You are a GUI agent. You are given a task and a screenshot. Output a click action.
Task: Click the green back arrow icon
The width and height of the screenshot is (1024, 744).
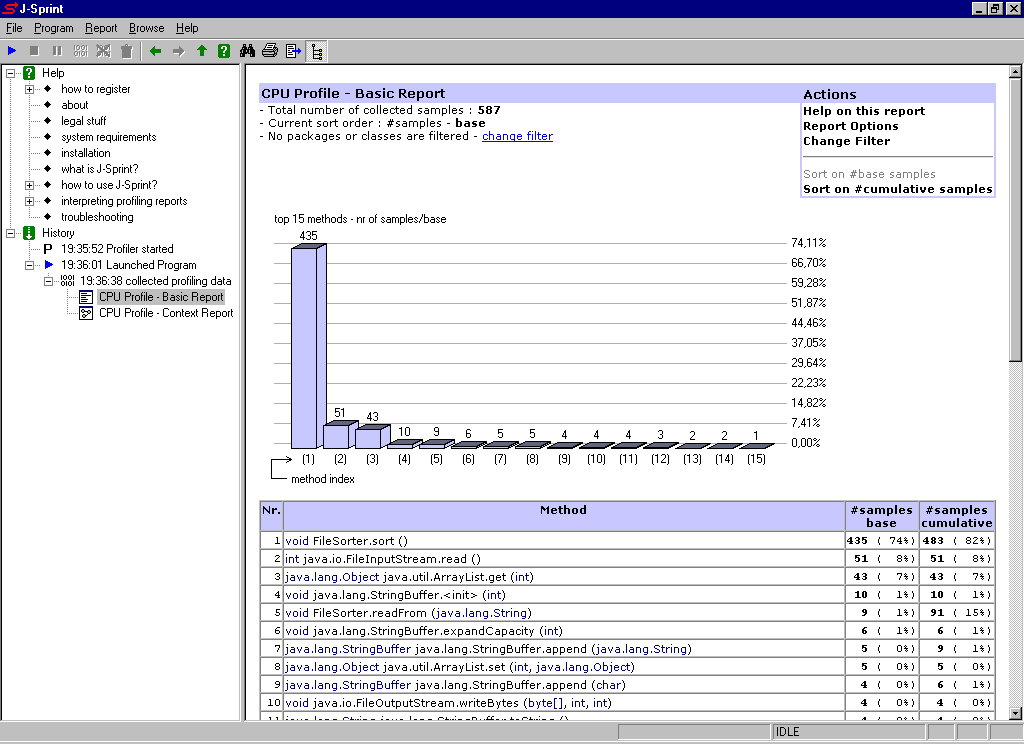pos(155,51)
